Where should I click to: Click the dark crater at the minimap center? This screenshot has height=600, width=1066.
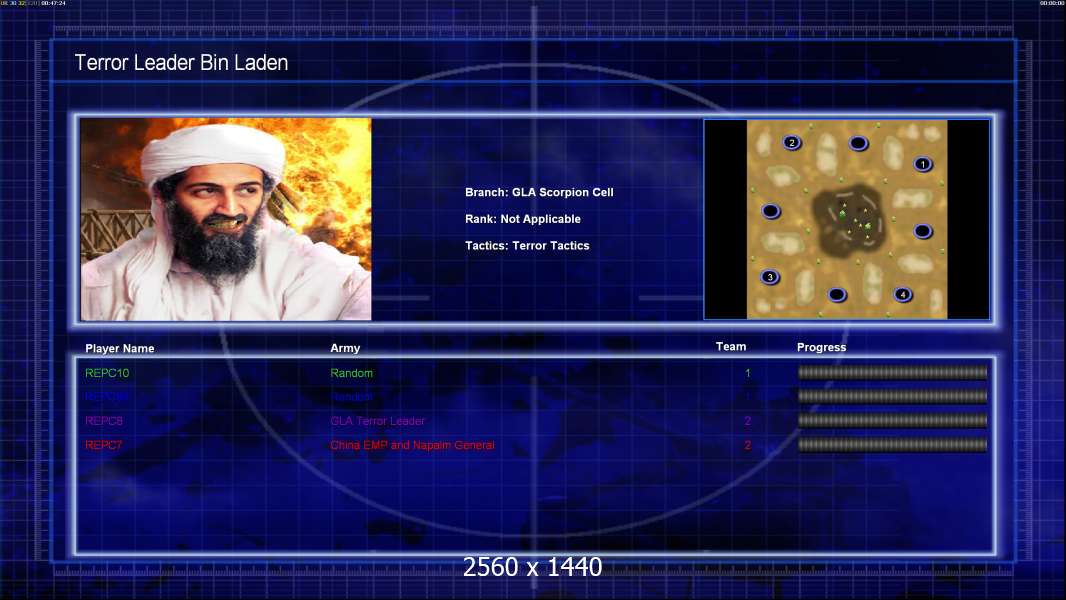click(x=848, y=219)
